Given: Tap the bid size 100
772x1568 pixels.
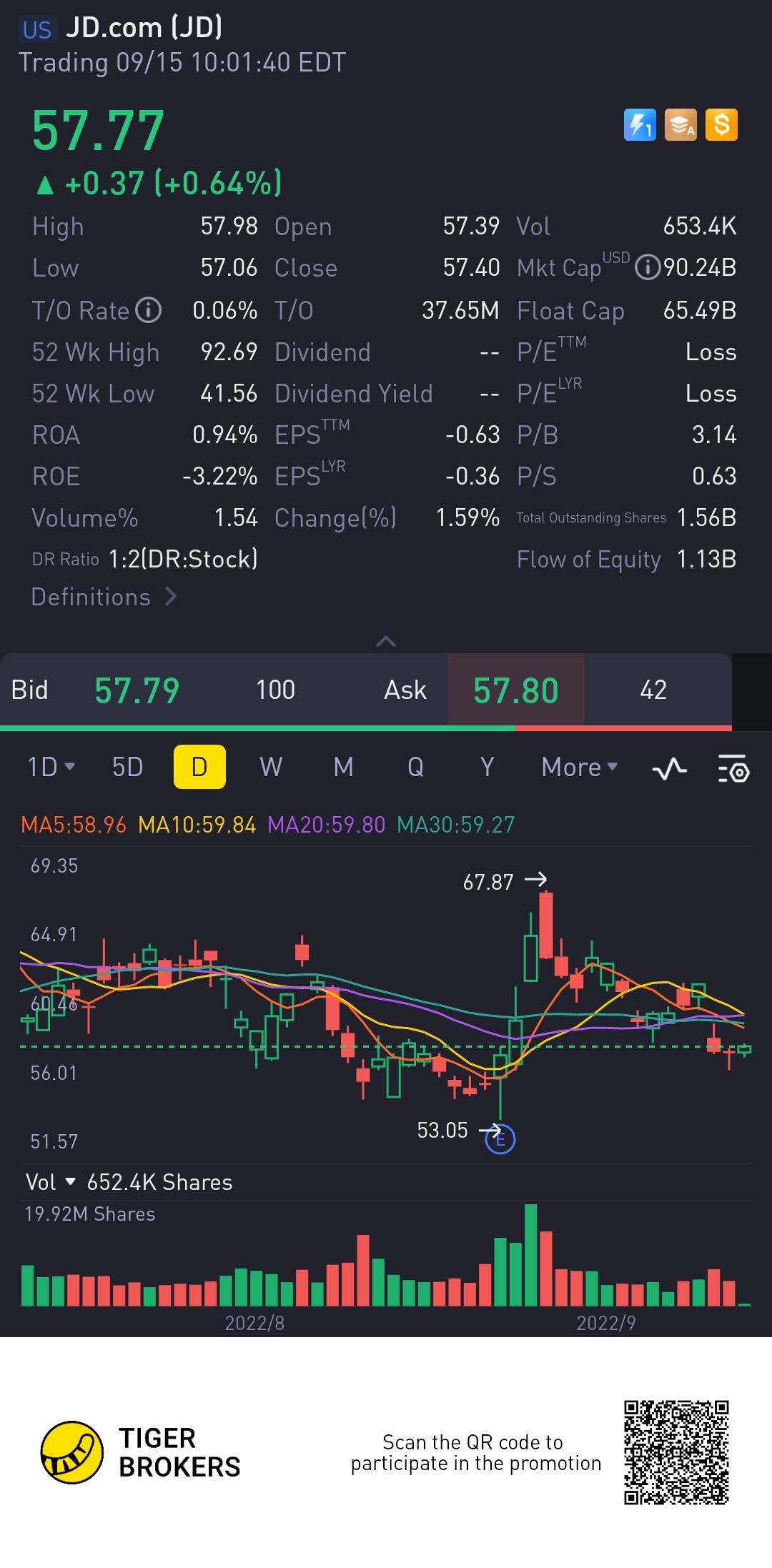Looking at the screenshot, I should (275, 690).
